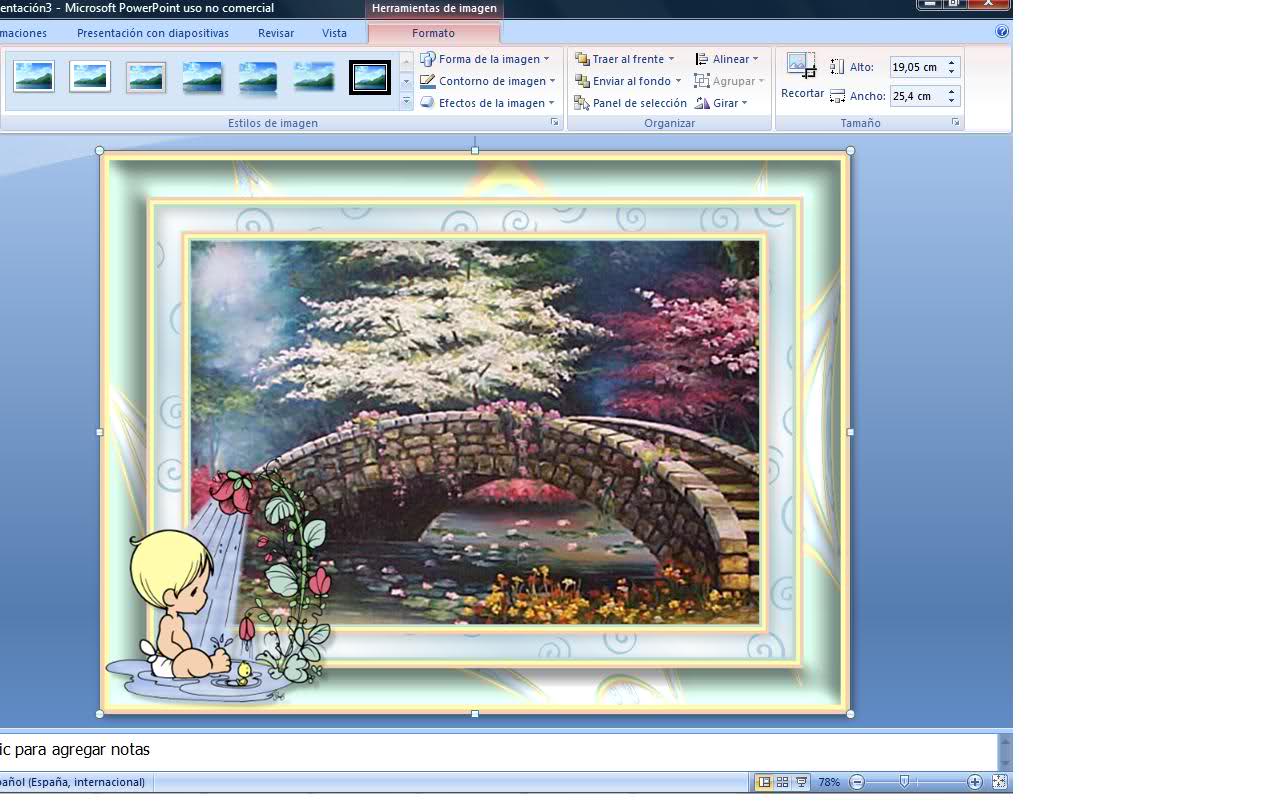The image size is (1280, 801).
Task: Click the notes pane scroll up arrow
Action: click(1005, 741)
